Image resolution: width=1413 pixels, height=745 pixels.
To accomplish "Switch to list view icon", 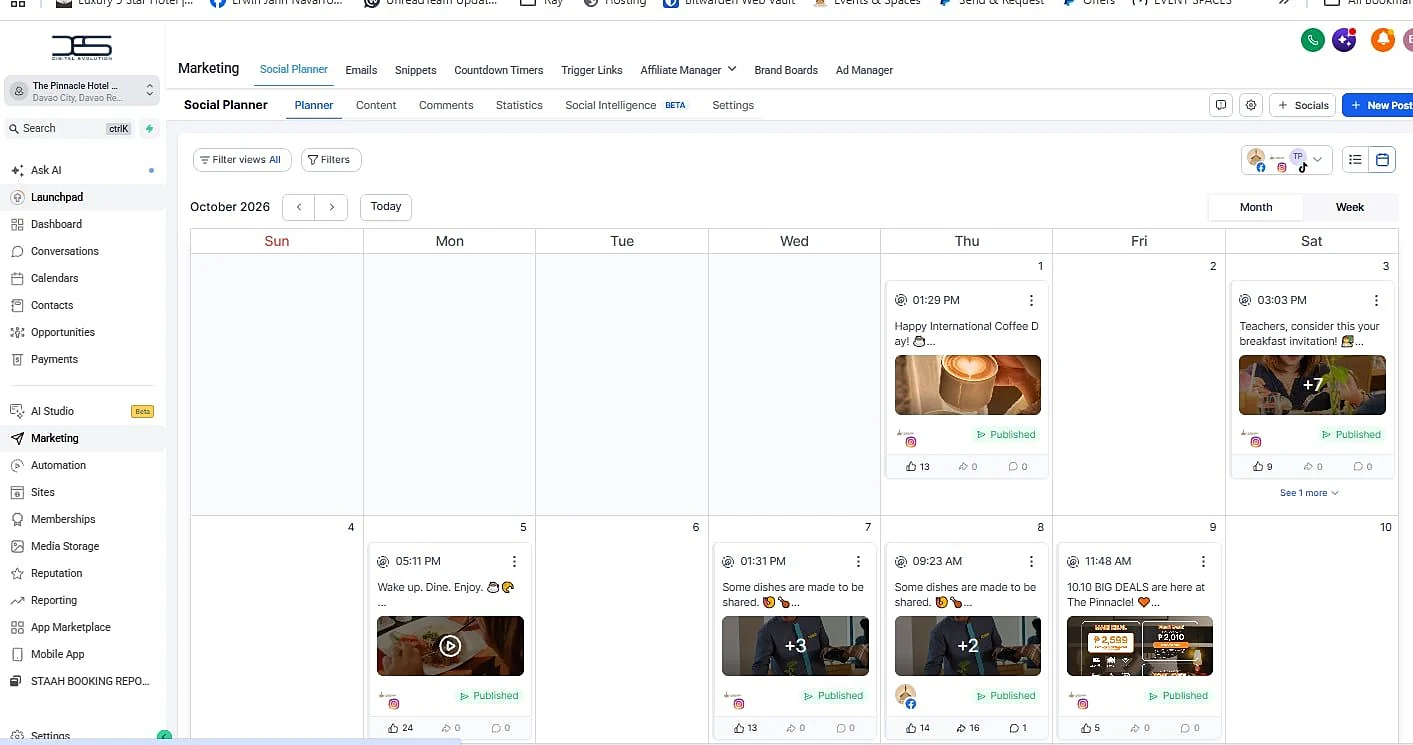I will tap(1355, 159).
